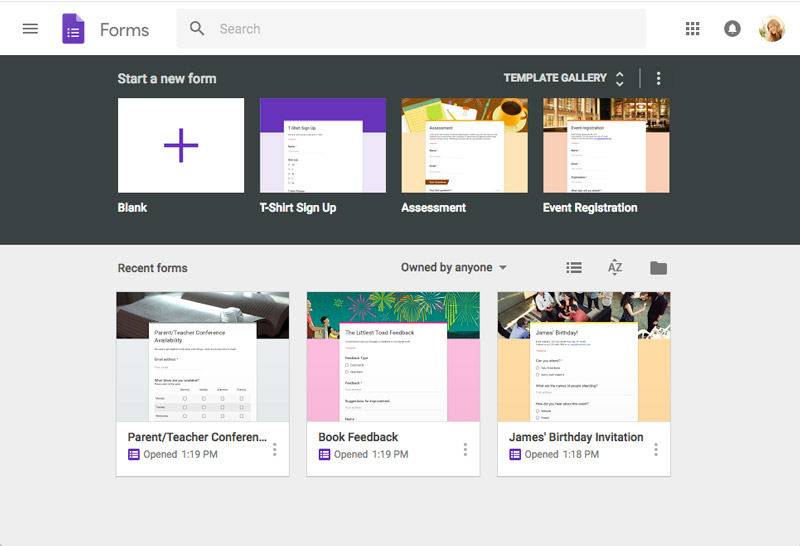Open the user account avatar
This screenshot has width=800, height=546.
[x=772, y=29]
